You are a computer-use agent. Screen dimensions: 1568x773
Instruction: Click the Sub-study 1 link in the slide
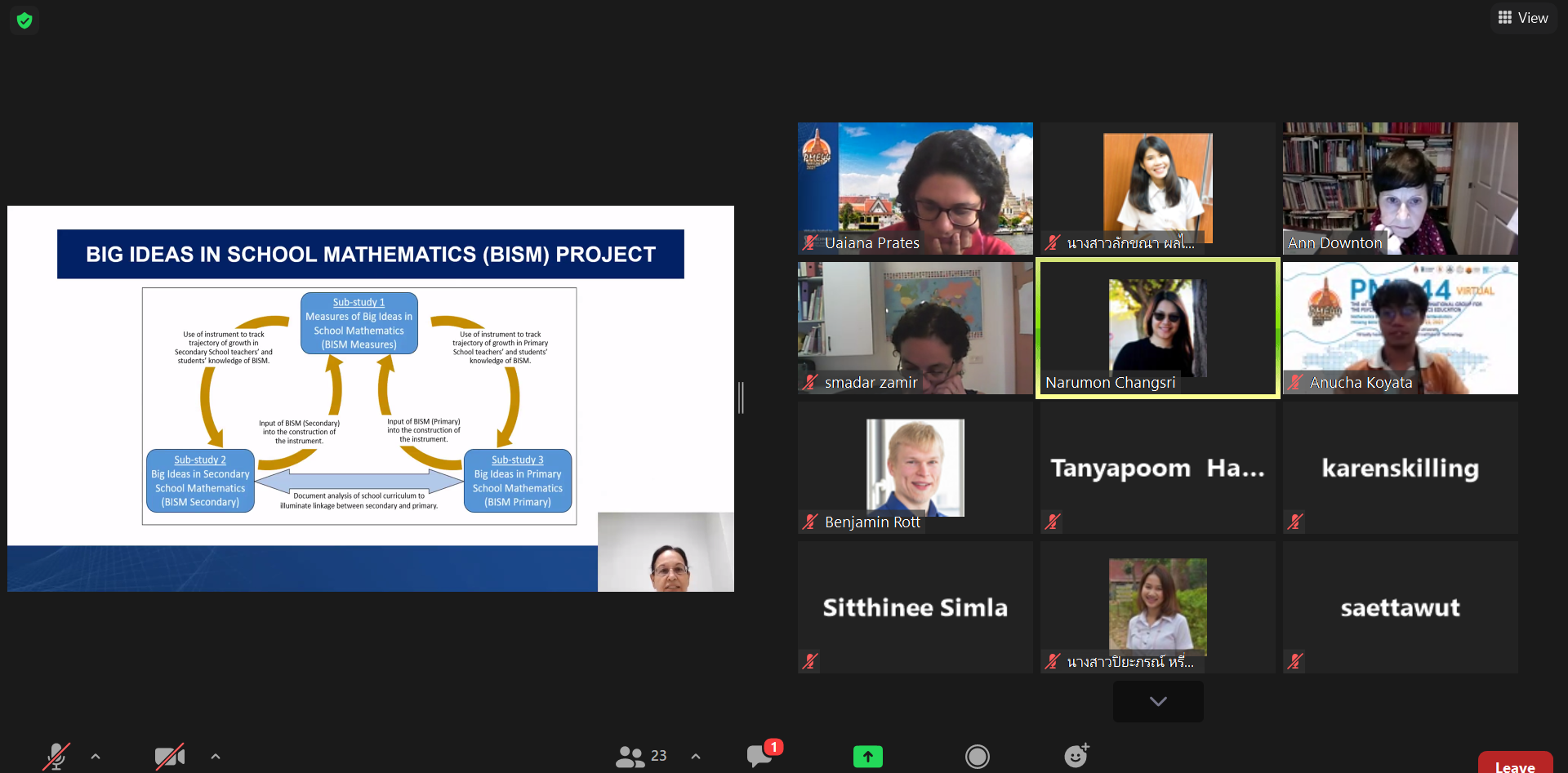(x=359, y=302)
